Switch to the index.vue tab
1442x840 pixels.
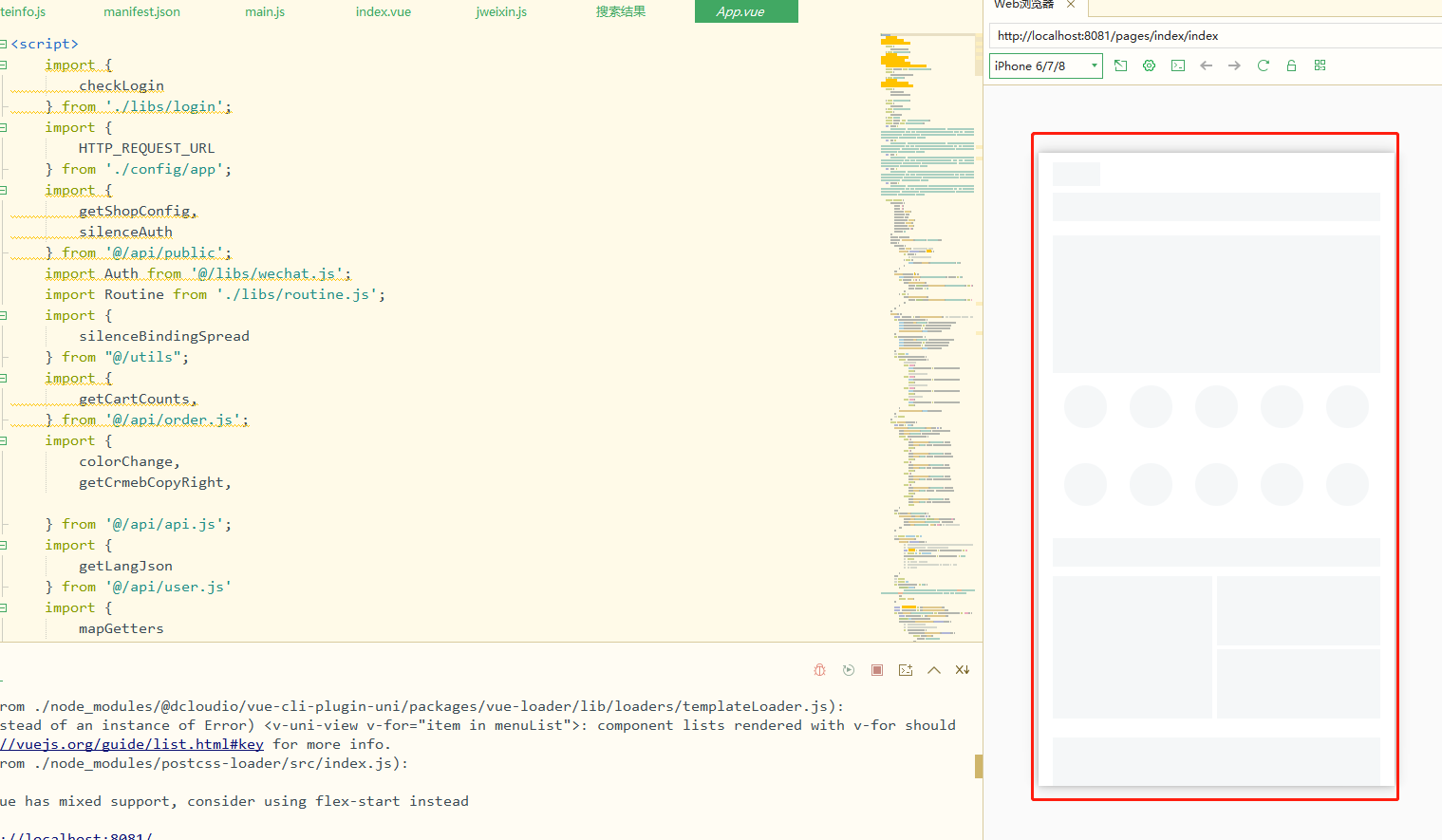click(x=384, y=11)
